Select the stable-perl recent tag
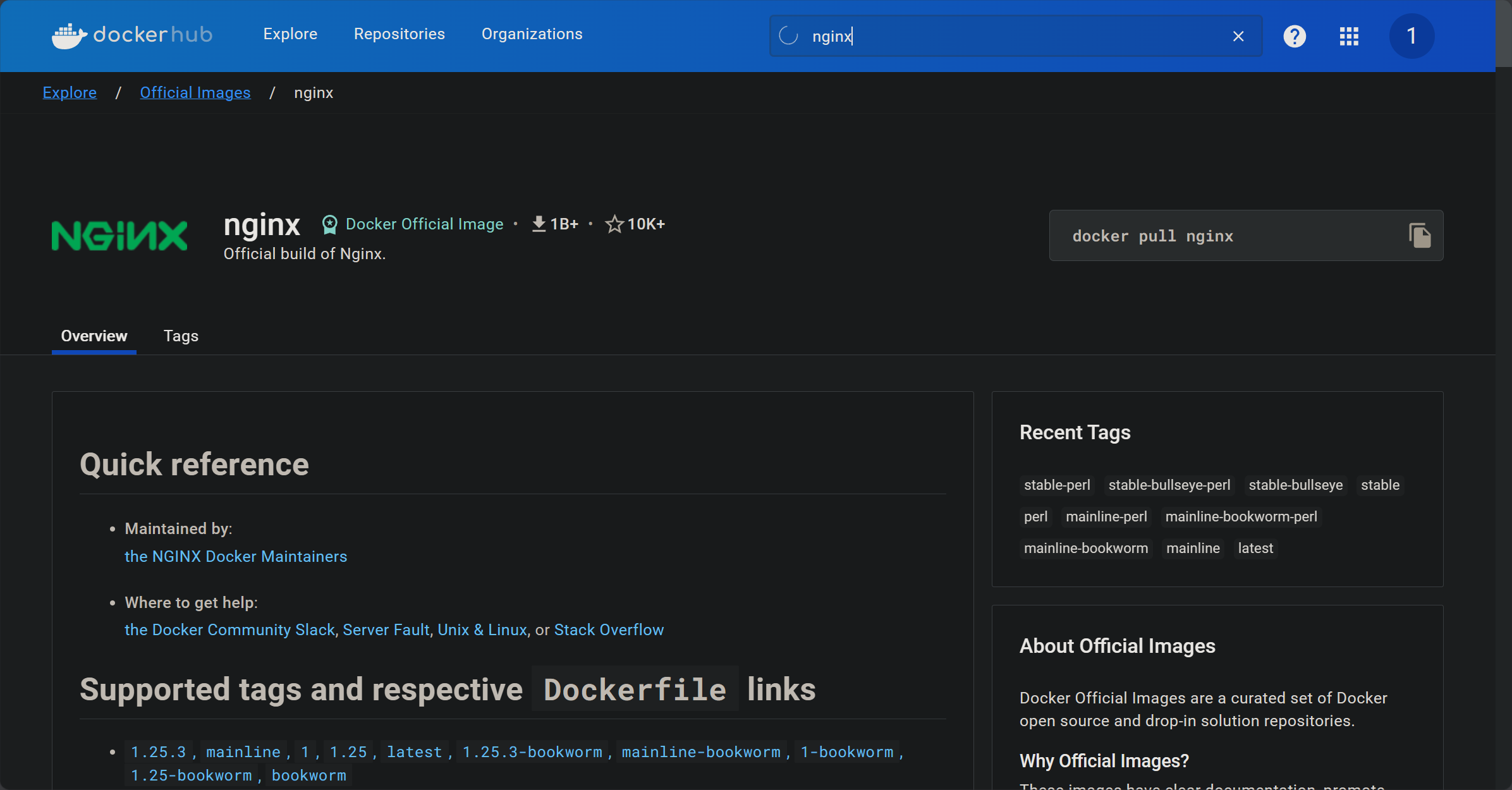This screenshot has width=1512, height=790. click(1057, 485)
